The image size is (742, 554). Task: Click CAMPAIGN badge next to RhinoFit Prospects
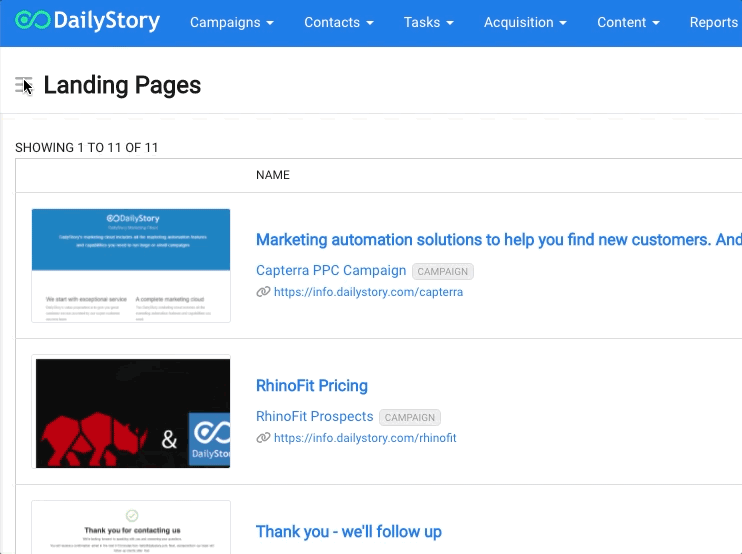(x=410, y=417)
